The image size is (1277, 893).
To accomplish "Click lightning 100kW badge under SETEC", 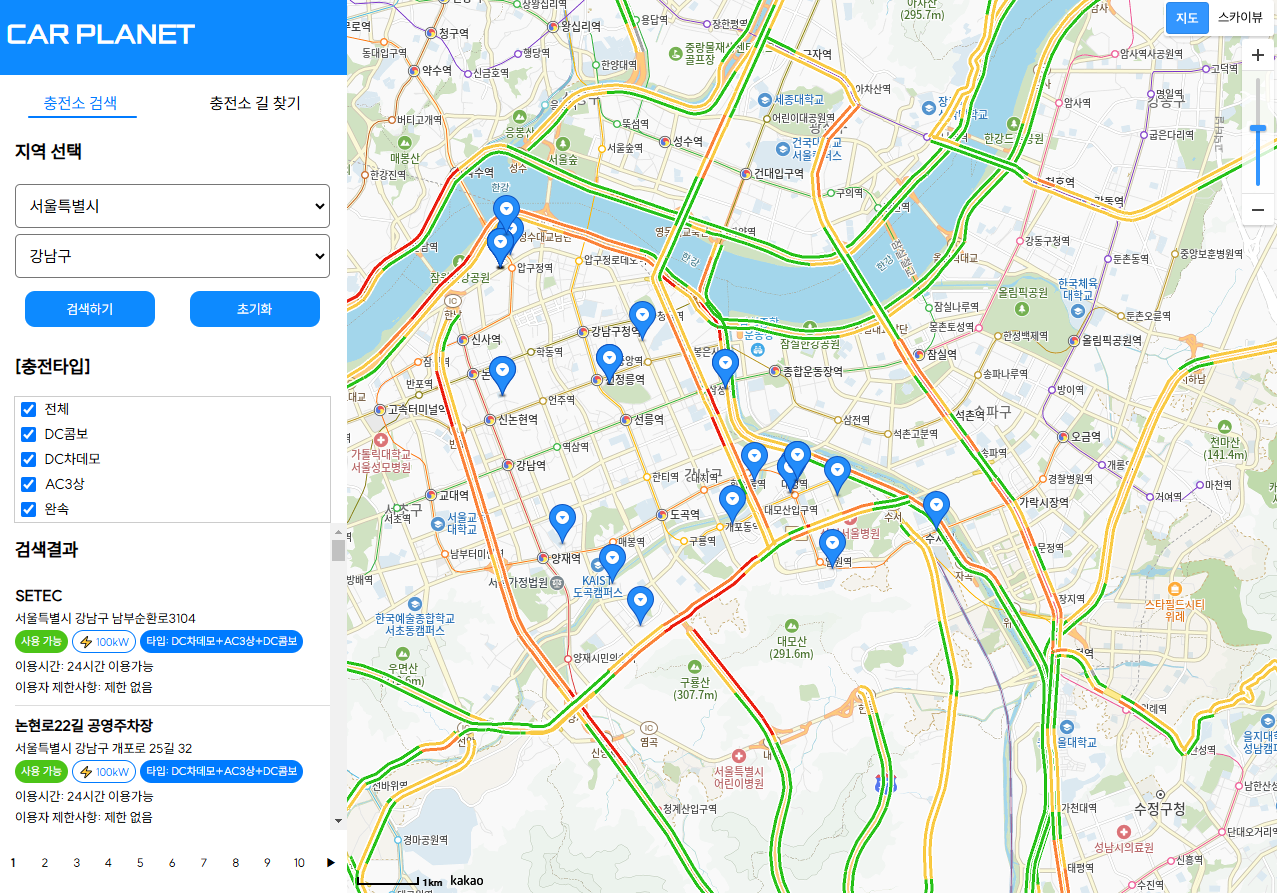I will click(105, 642).
